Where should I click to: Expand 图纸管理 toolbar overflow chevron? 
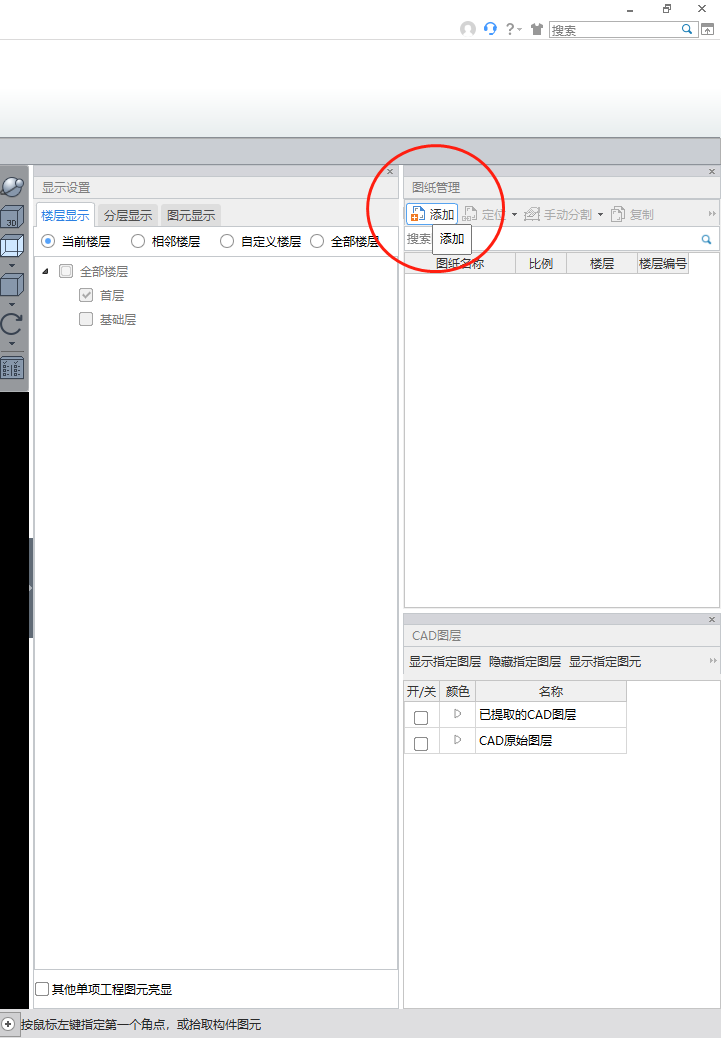pyautogui.click(x=712, y=214)
